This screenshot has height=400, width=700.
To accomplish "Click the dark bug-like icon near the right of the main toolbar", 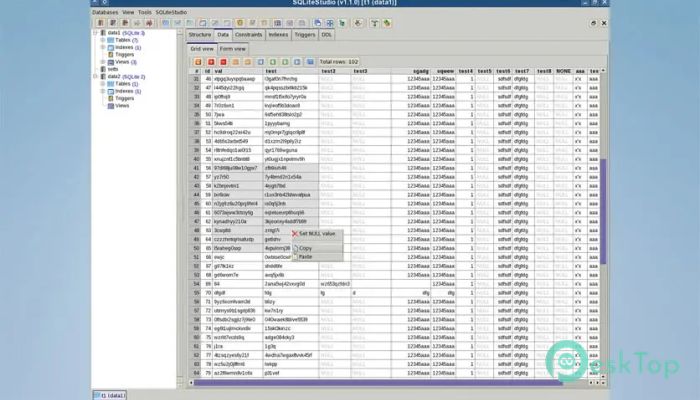I will coord(358,23).
